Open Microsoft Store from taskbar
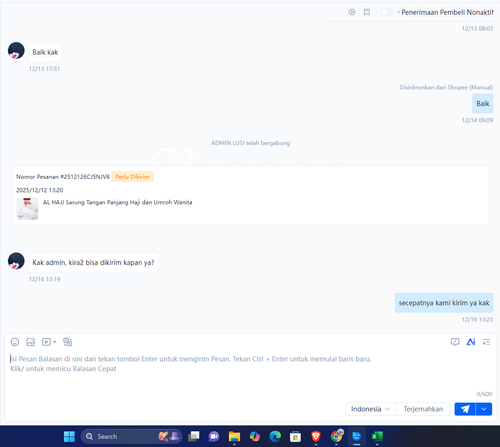The width and height of the screenshot is (500, 447). 295,436
